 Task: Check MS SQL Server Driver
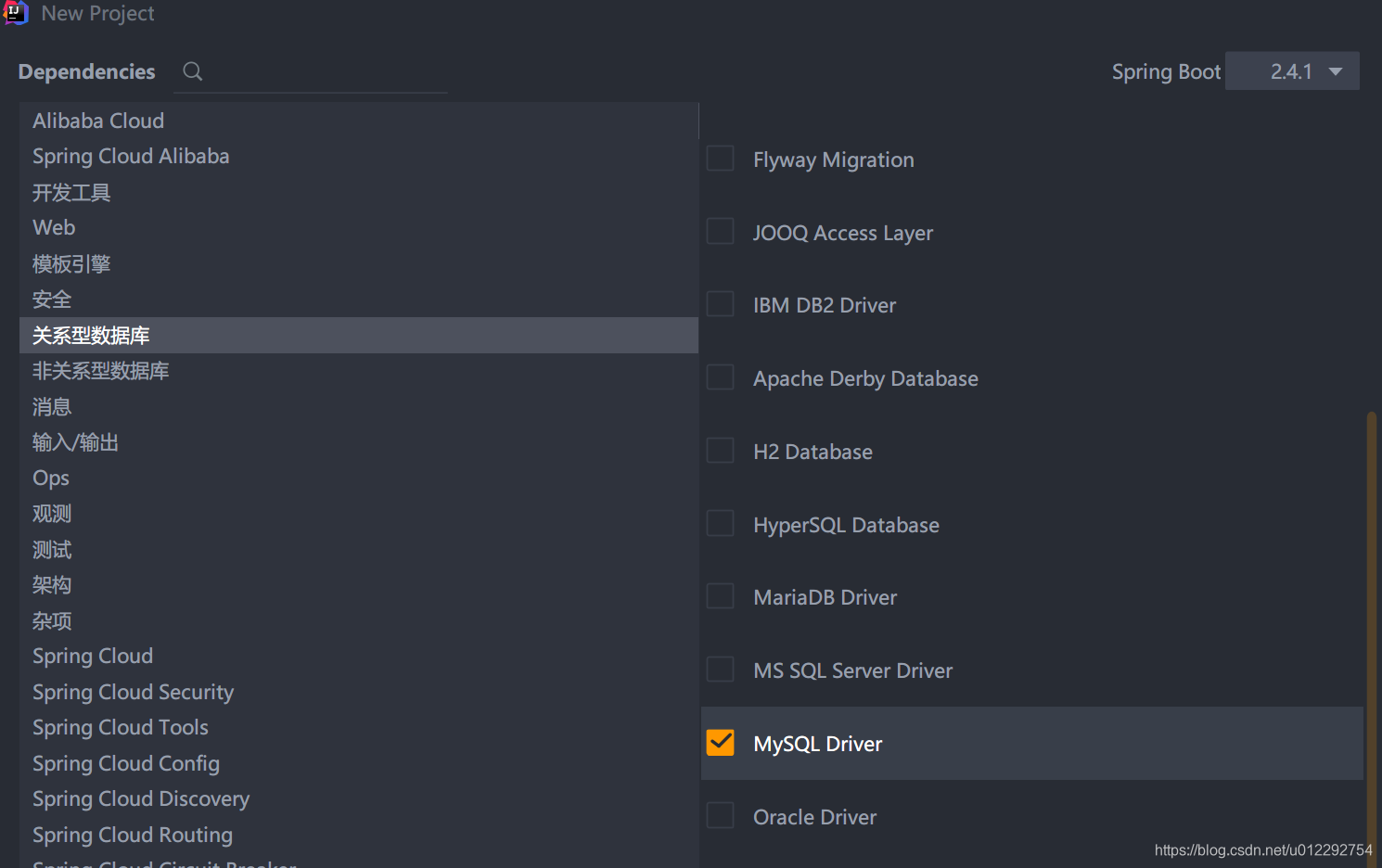tap(721, 670)
